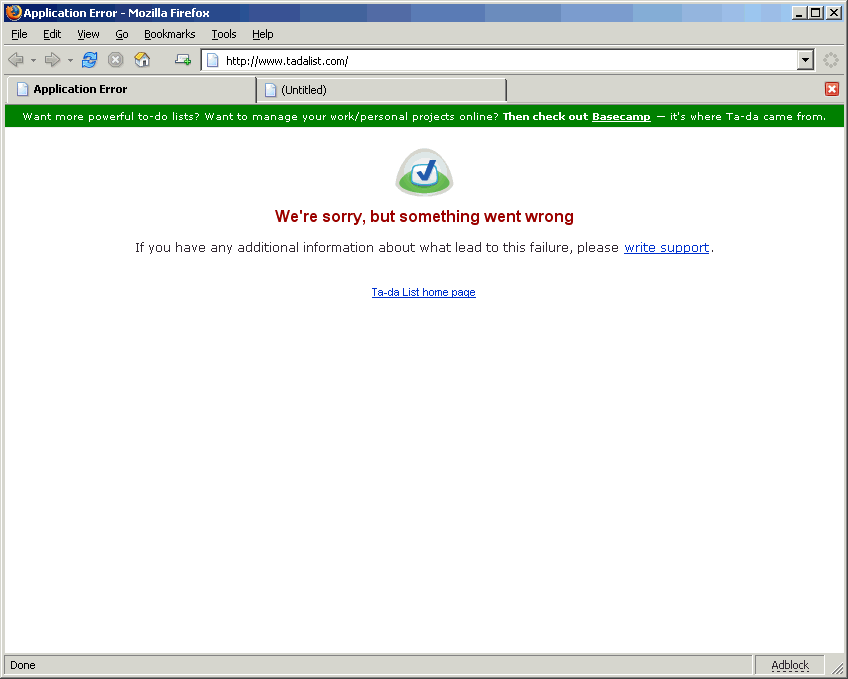Screen dimensions: 848x679
Task: Close the Firefox window
Action: coord(833,13)
